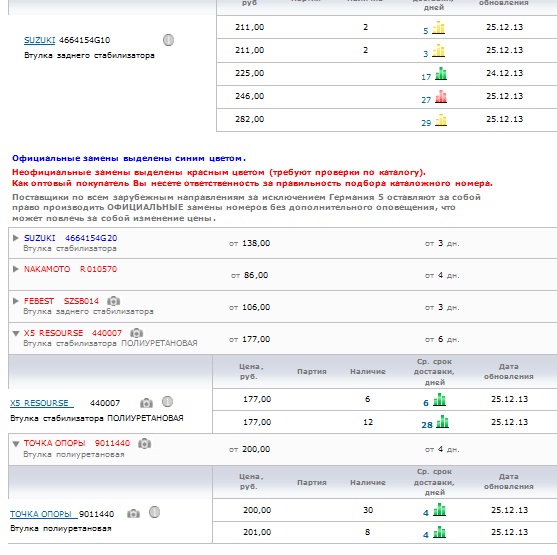Click info icon in X5 RESOURSE 440007 detail
This screenshot has height=555, width=557.
pyautogui.click(x=167, y=402)
